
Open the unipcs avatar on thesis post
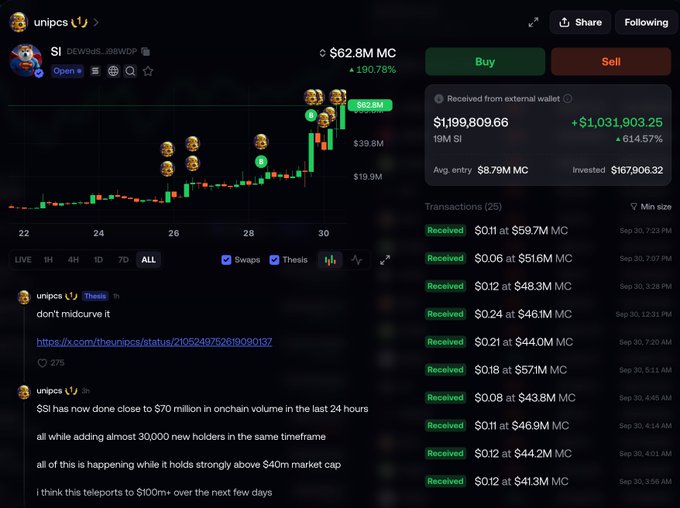pos(24,297)
